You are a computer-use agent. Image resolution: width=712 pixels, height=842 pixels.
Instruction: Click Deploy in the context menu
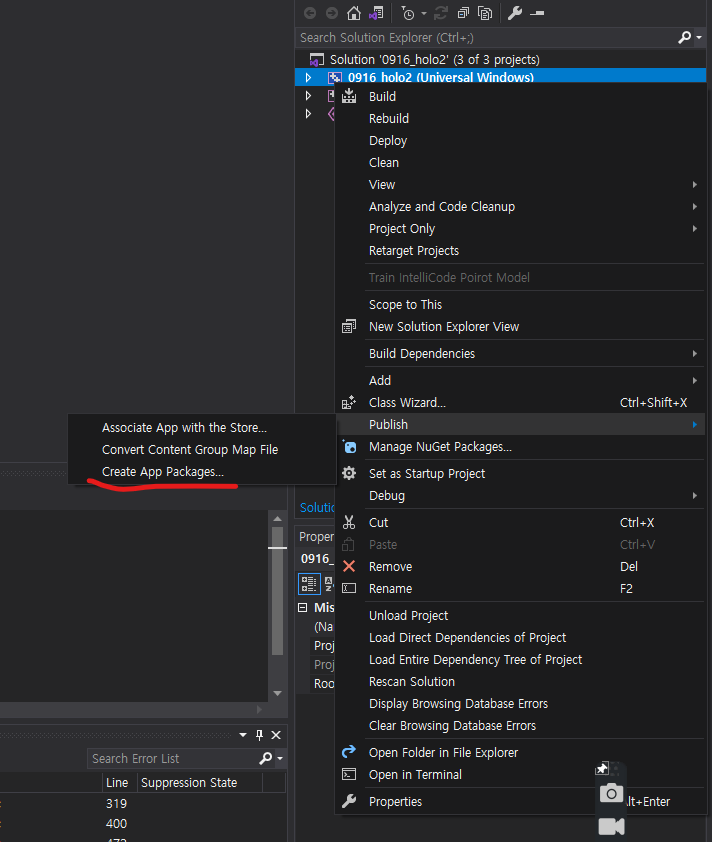pyautogui.click(x=388, y=141)
